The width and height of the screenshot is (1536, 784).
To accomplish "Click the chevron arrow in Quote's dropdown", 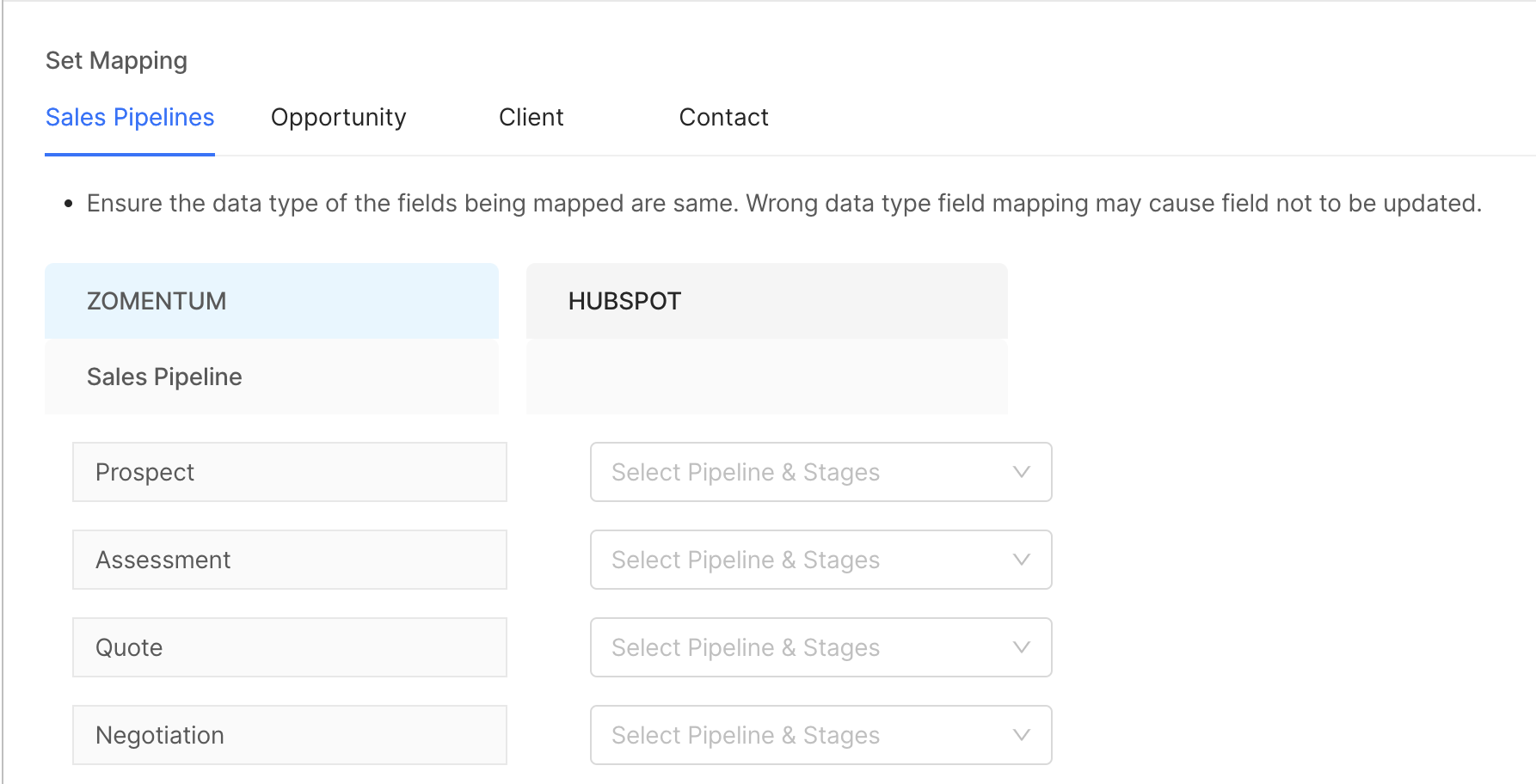I will [1021, 647].
